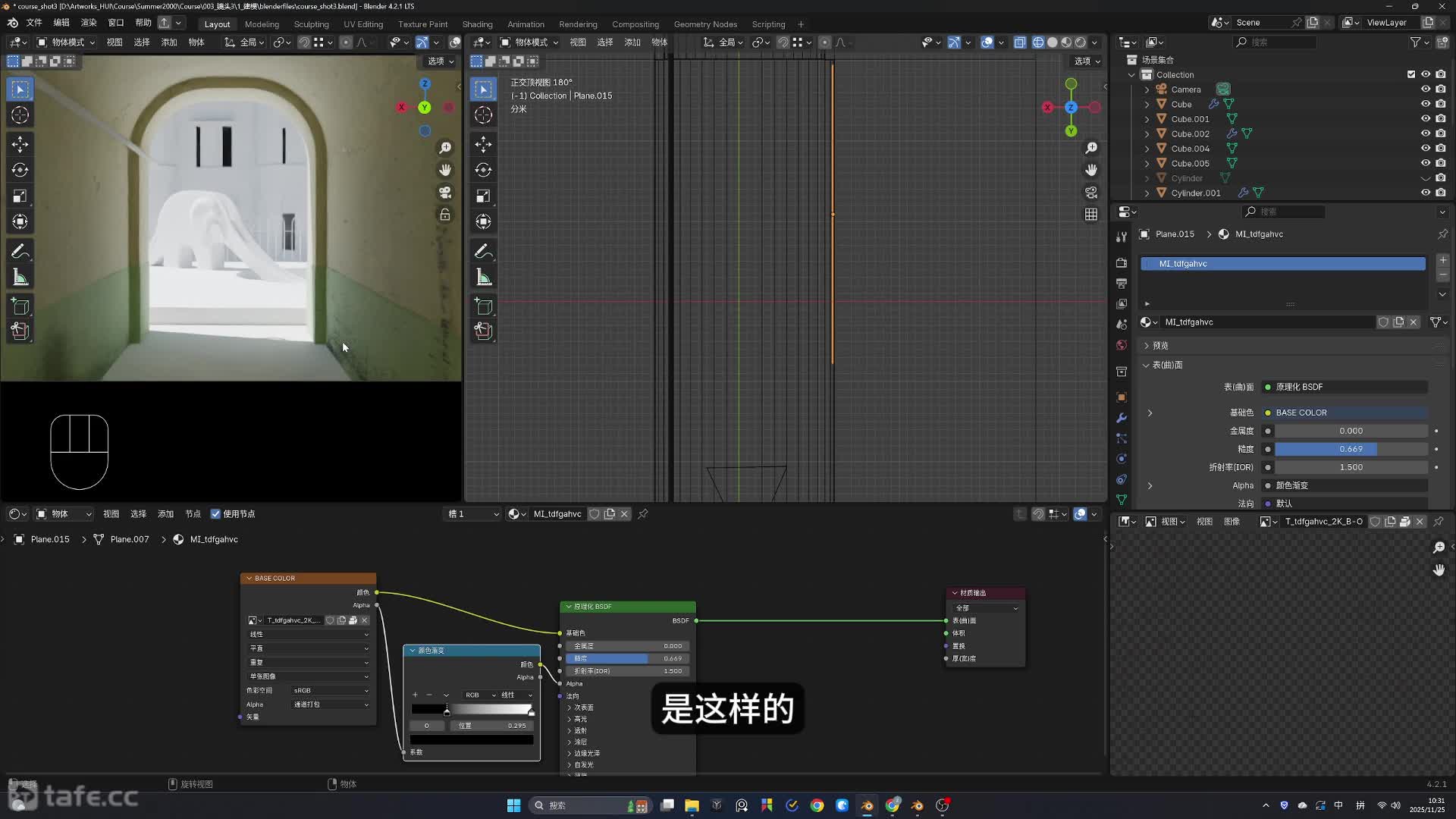The width and height of the screenshot is (1456, 819).
Task: Select the Rotate tool in left viewport
Action: [x=20, y=170]
